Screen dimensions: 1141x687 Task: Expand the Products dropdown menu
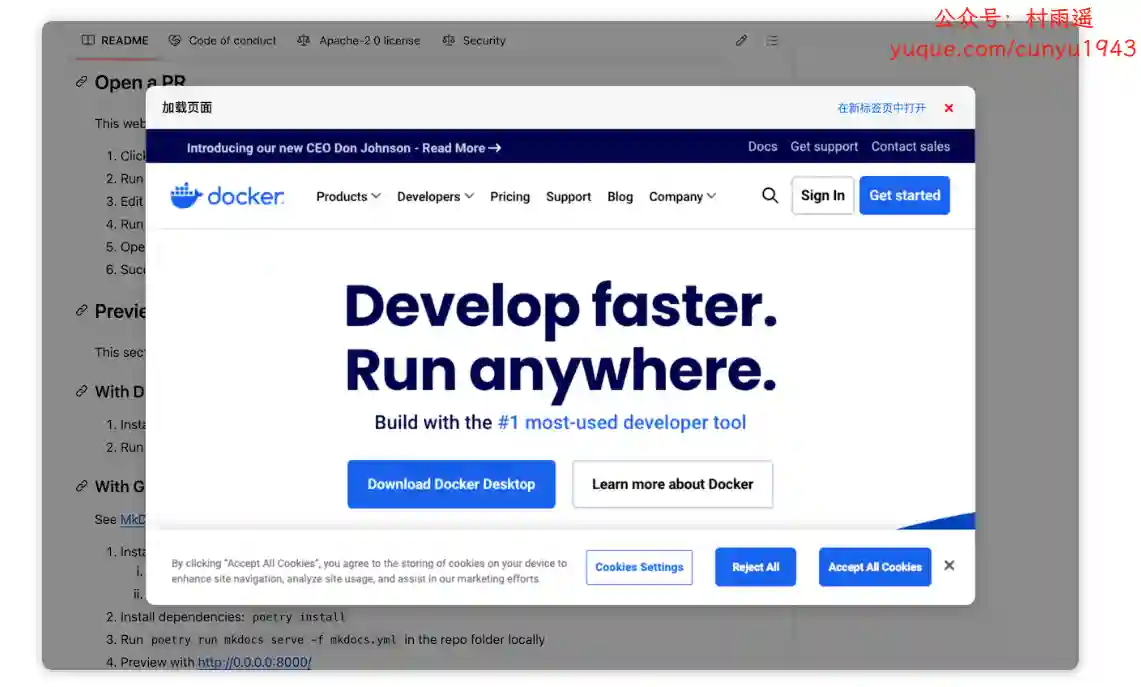348,196
